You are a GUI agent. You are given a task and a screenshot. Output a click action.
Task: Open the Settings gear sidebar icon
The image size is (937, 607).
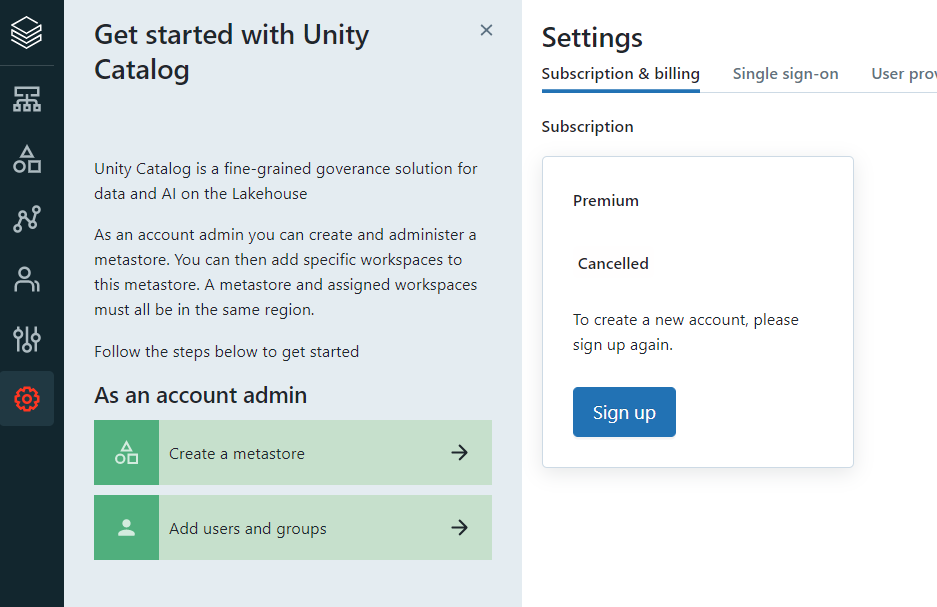coord(27,398)
